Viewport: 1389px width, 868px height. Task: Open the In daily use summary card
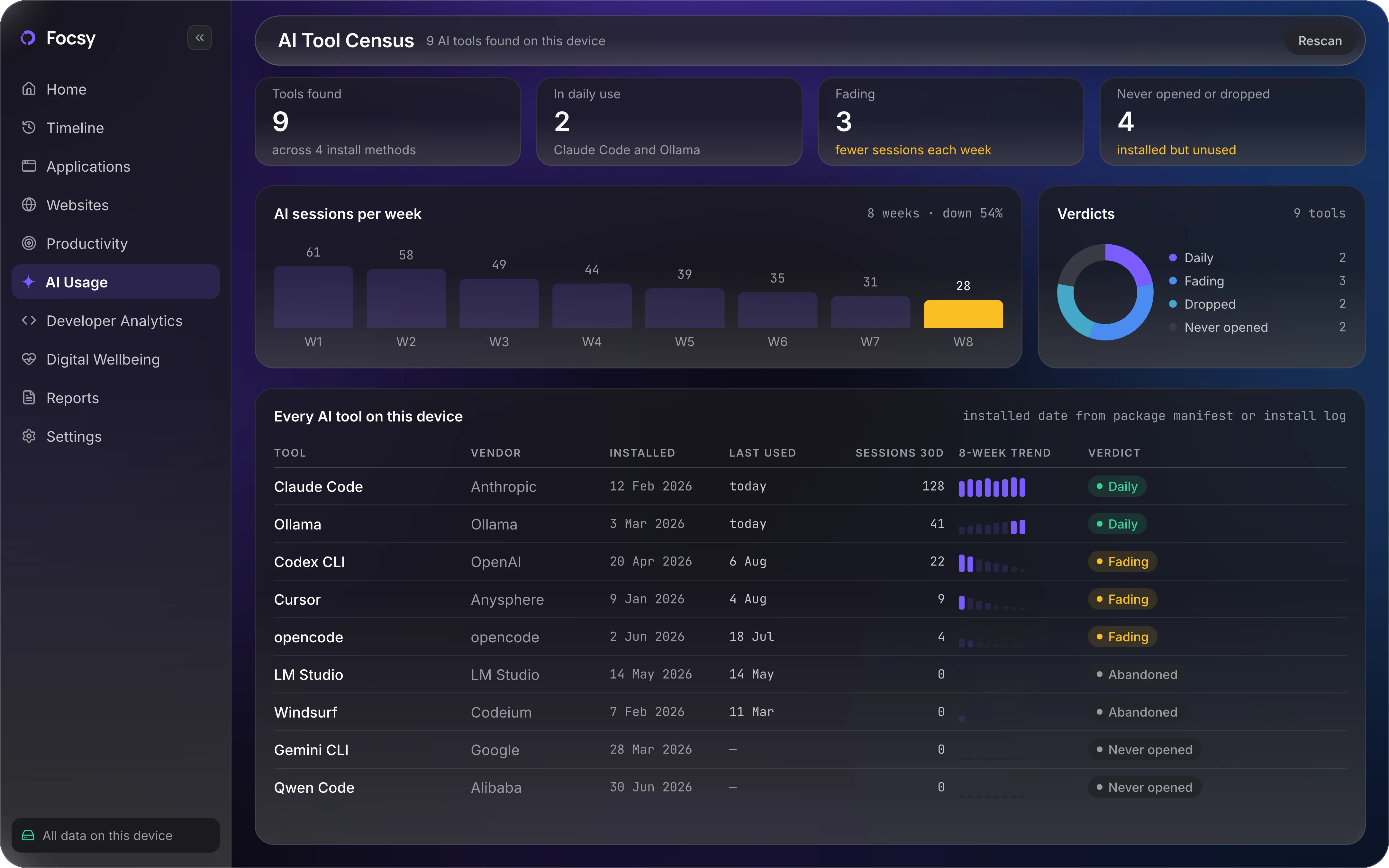(669, 122)
